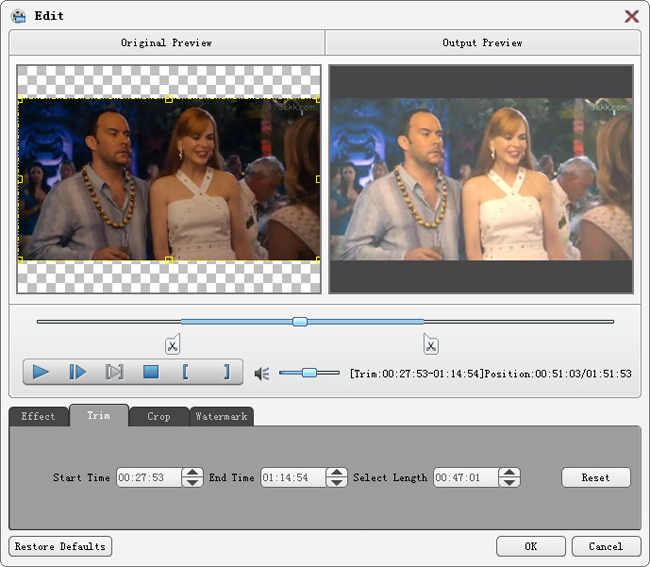Switch to the Crop tab
650x567 pixels.
pyautogui.click(x=159, y=416)
